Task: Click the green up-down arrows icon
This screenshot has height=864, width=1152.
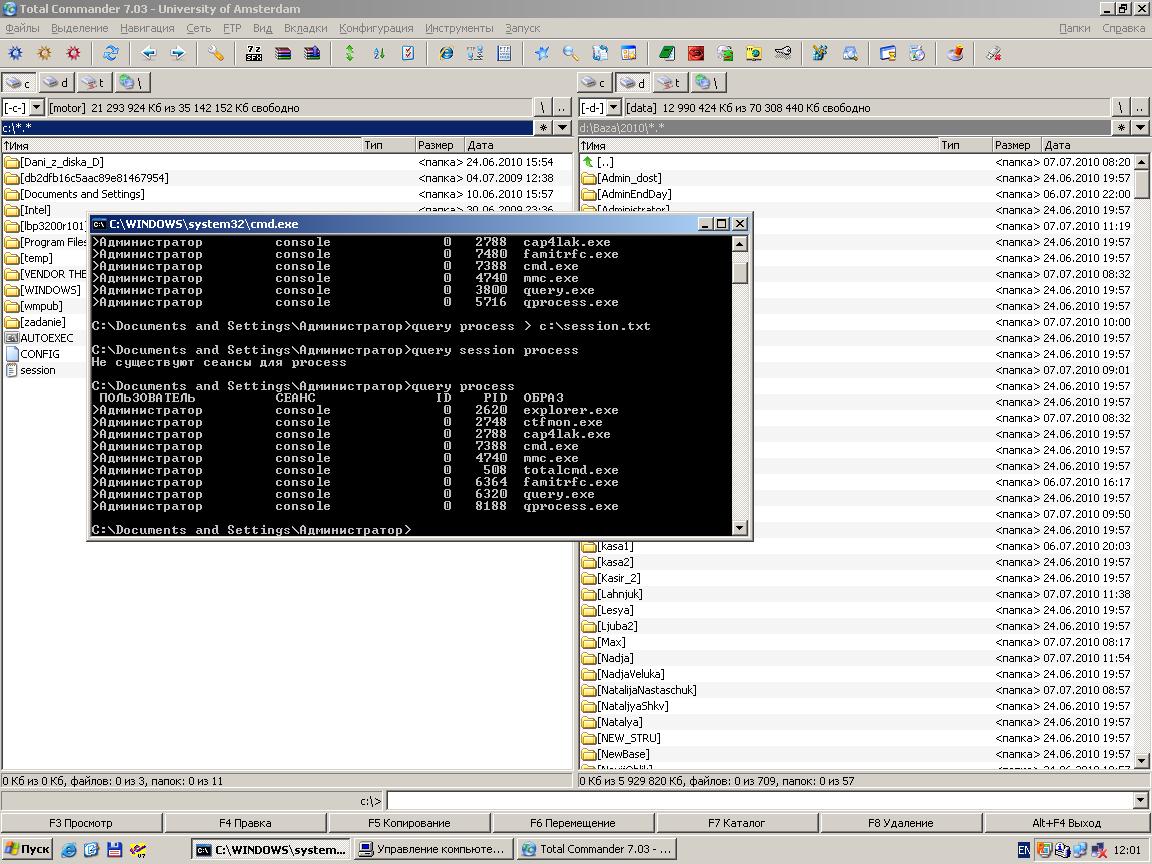Action: [x=350, y=53]
